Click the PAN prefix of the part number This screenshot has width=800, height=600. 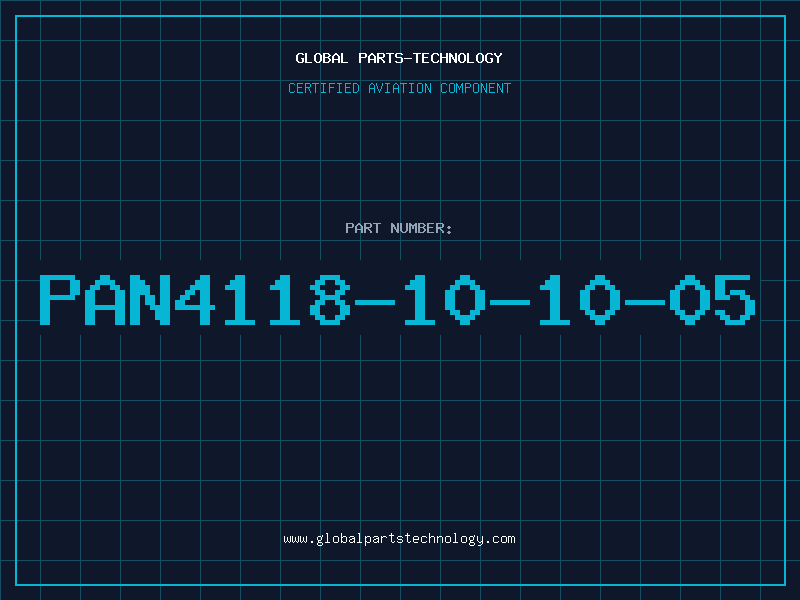(105, 299)
